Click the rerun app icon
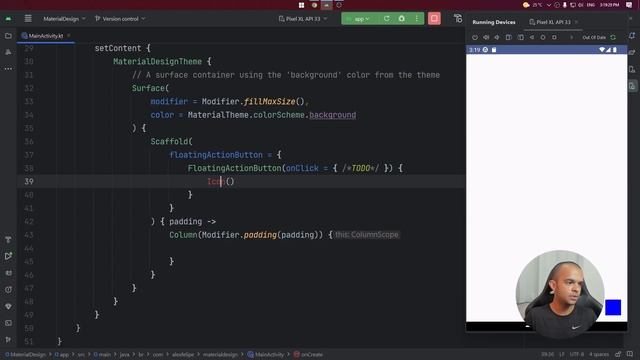Image resolution: width=640 pixels, height=360 pixels. pyautogui.click(x=387, y=18)
